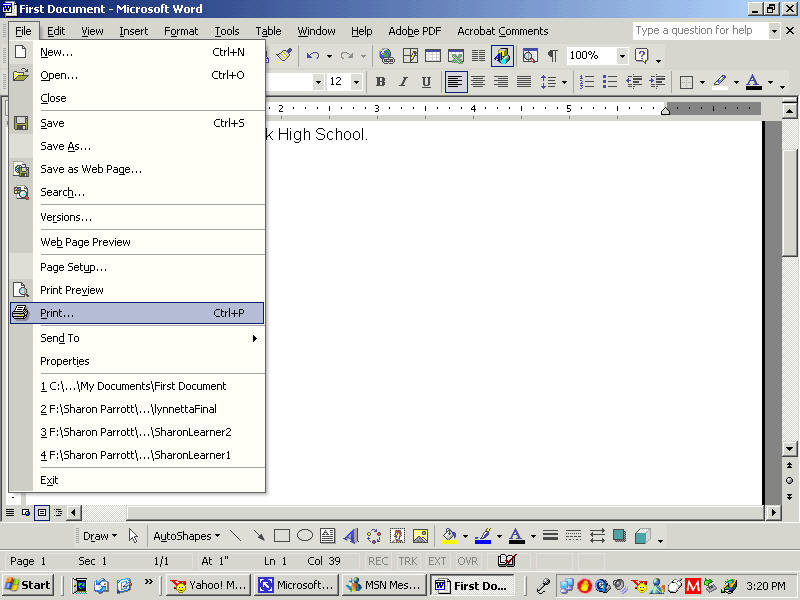Click the vertical scrollbar down arrow
The image size is (800, 600).
789,449
